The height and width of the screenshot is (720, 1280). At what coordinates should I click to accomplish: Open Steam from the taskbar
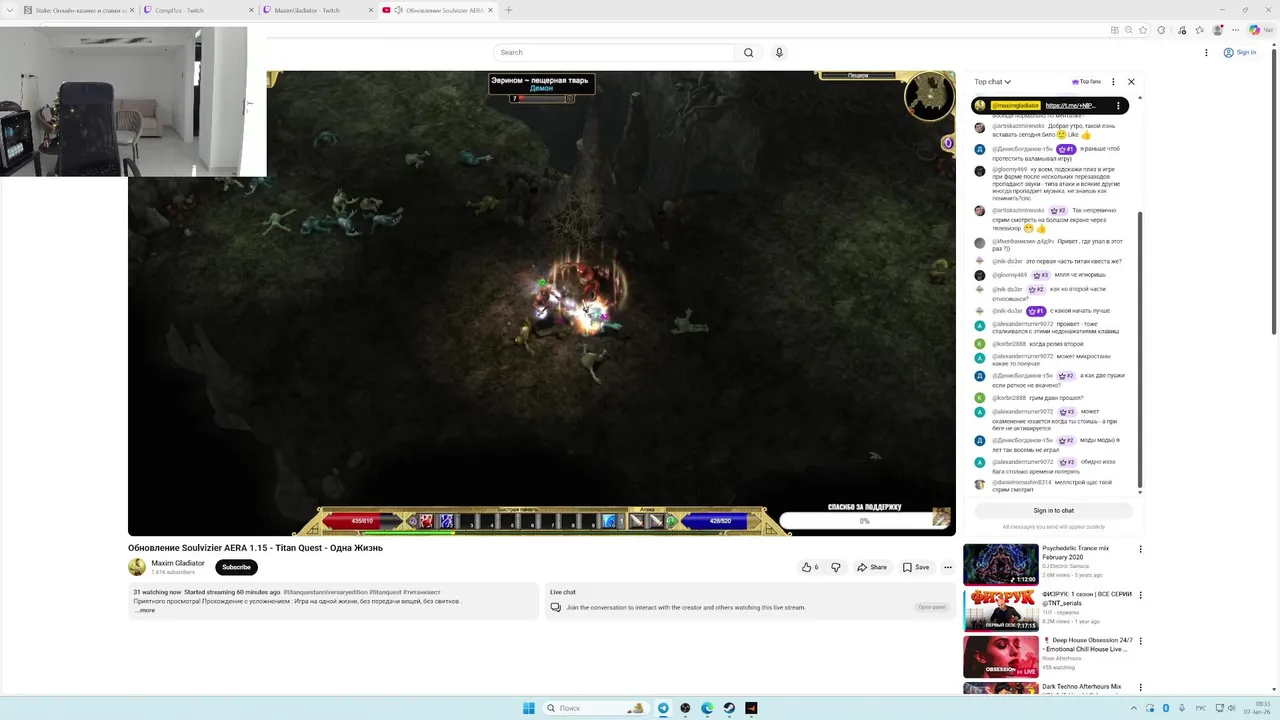pos(729,708)
